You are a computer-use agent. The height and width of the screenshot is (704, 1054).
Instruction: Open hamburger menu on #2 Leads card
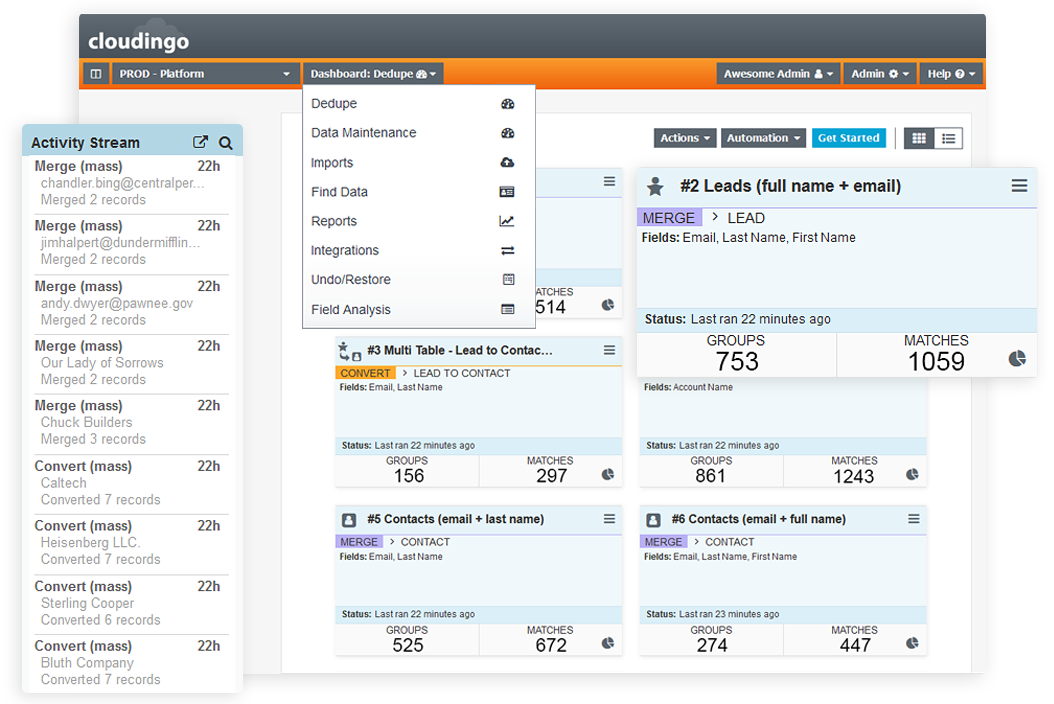point(1019,186)
